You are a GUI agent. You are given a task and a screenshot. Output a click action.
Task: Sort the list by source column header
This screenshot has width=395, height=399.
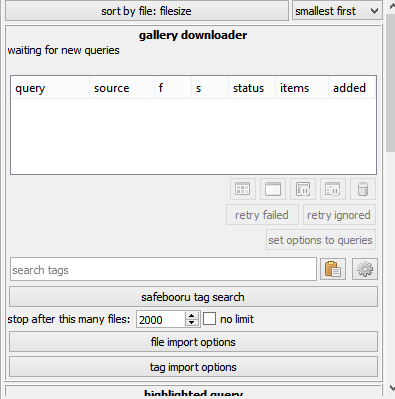122,88
